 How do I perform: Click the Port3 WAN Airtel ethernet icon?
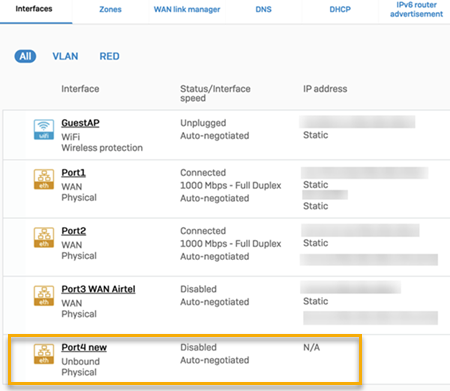tap(44, 296)
